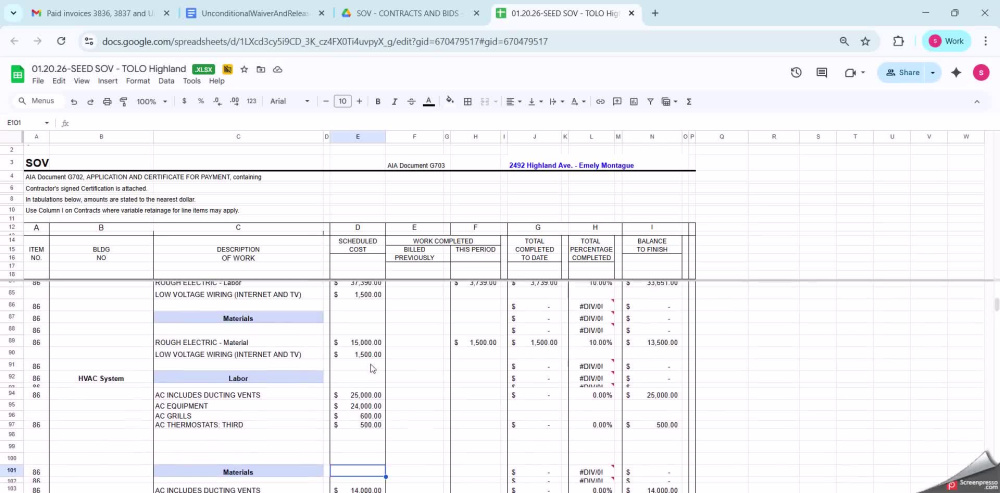The height and width of the screenshot is (493, 1000).
Task: Format as percent icon
Action: pyautogui.click(x=201, y=101)
